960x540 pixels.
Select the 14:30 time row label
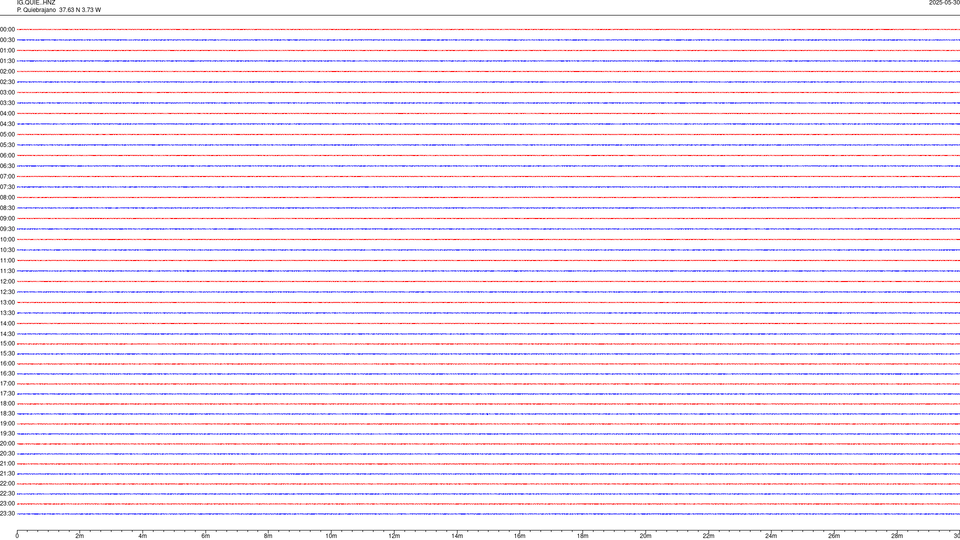click(7, 334)
